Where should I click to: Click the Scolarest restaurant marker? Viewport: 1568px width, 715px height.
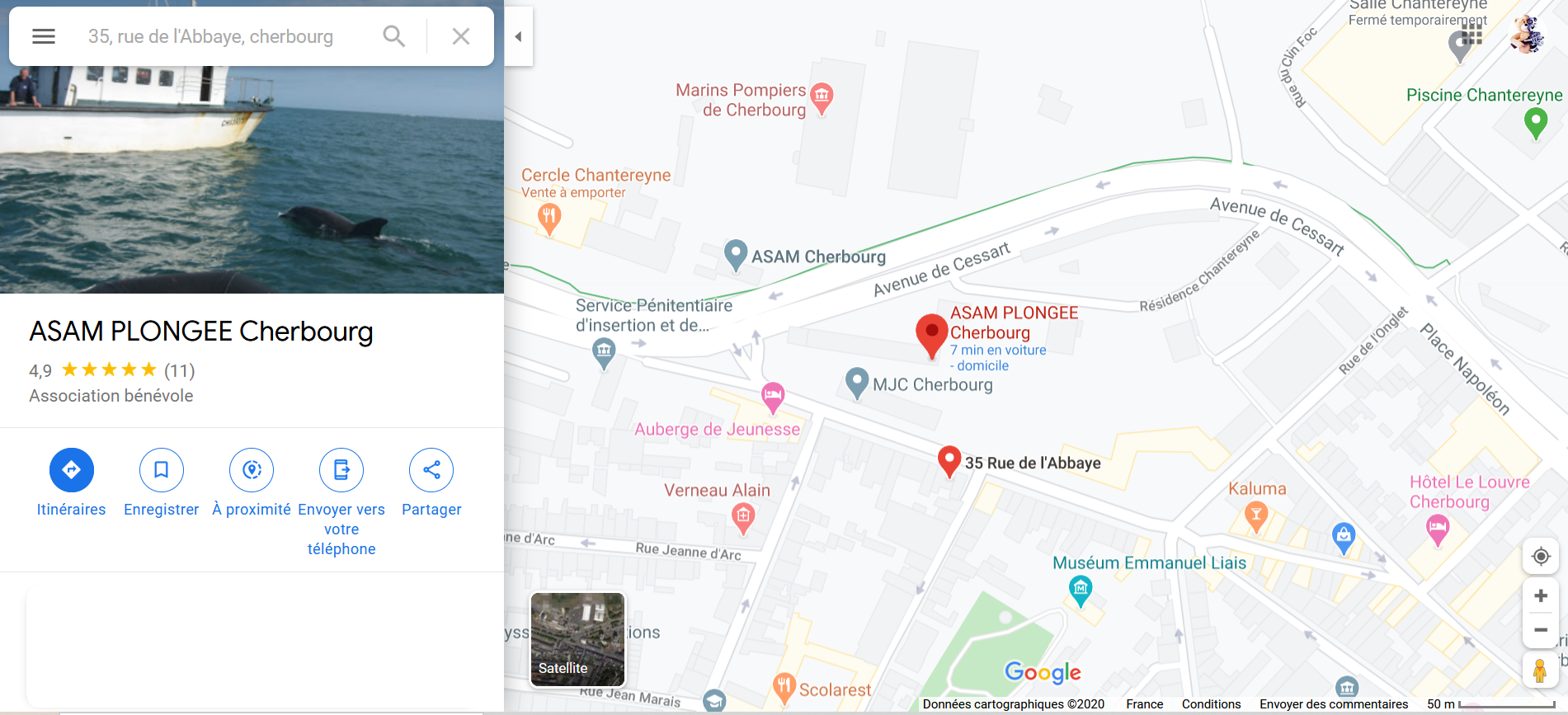click(784, 689)
